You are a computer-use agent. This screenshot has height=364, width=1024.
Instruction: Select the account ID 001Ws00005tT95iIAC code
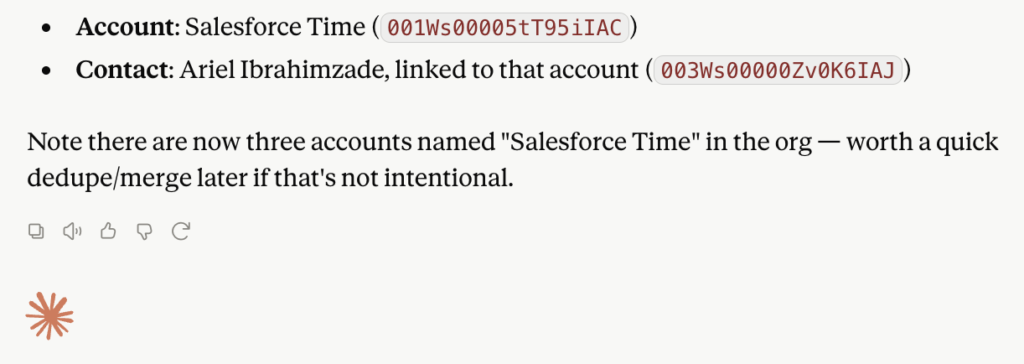point(505,27)
